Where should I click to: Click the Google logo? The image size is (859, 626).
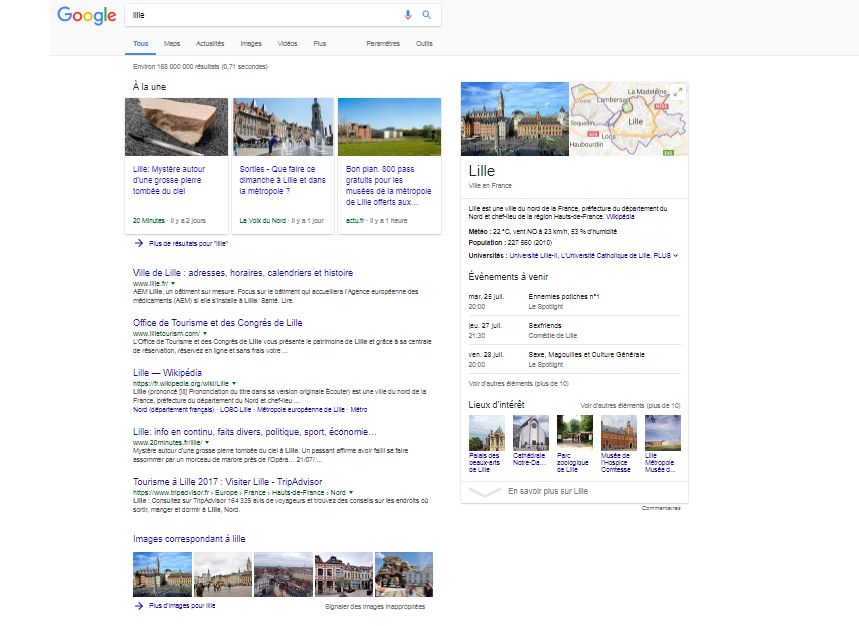[x=87, y=15]
